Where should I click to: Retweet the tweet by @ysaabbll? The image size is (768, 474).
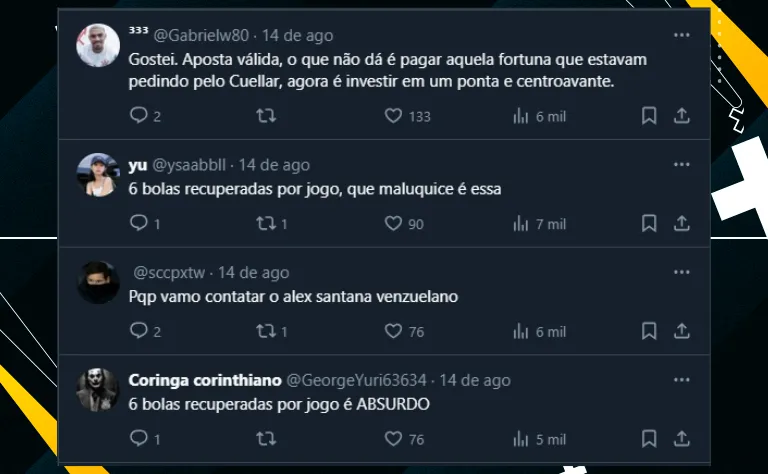pyautogui.click(x=267, y=223)
